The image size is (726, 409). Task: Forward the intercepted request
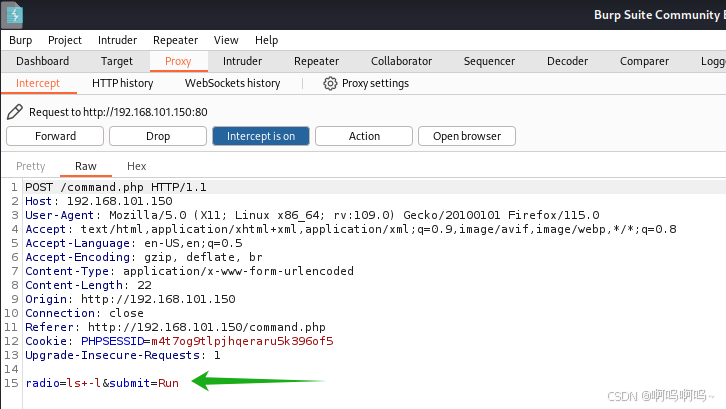click(55, 136)
